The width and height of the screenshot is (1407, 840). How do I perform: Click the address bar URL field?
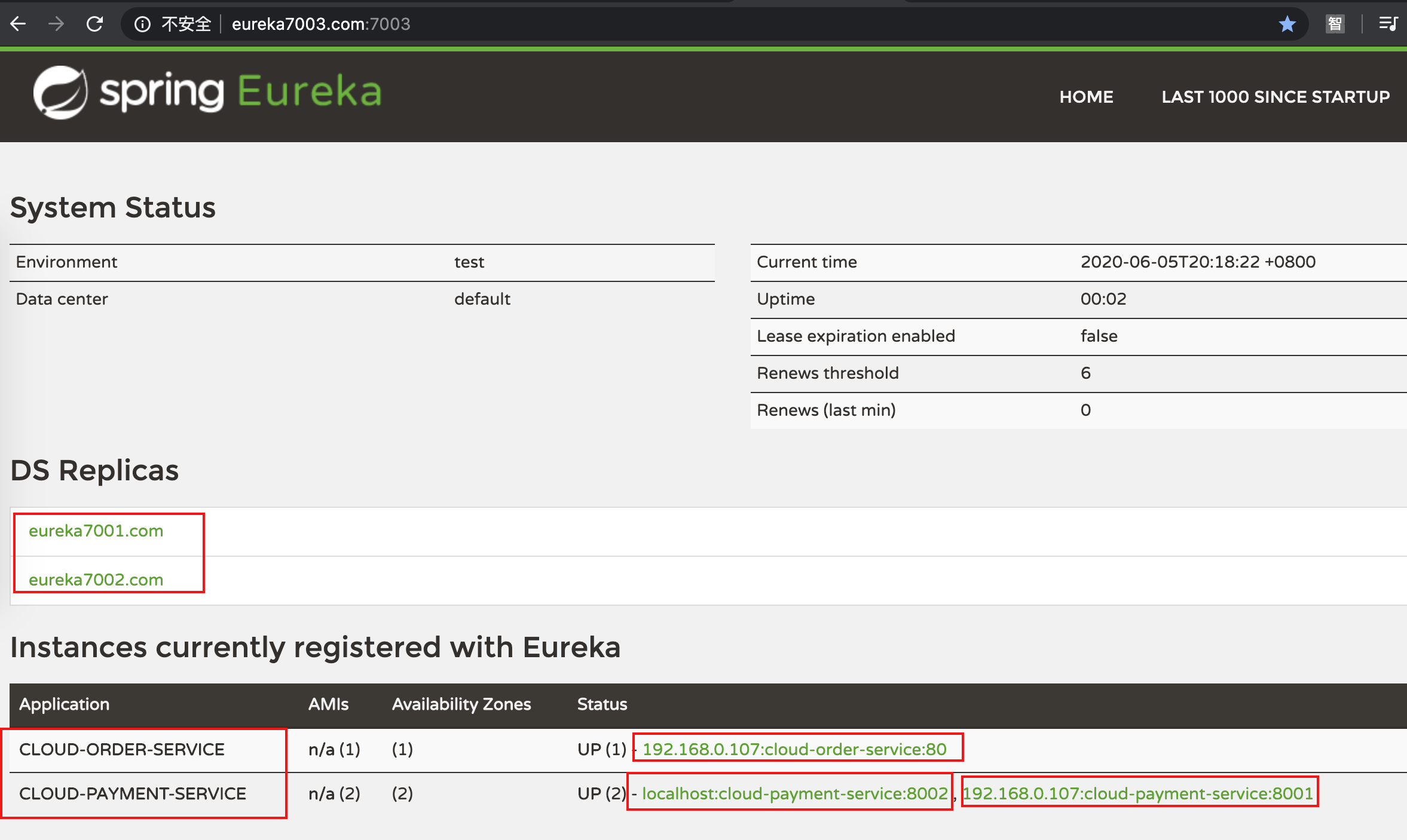(x=321, y=24)
